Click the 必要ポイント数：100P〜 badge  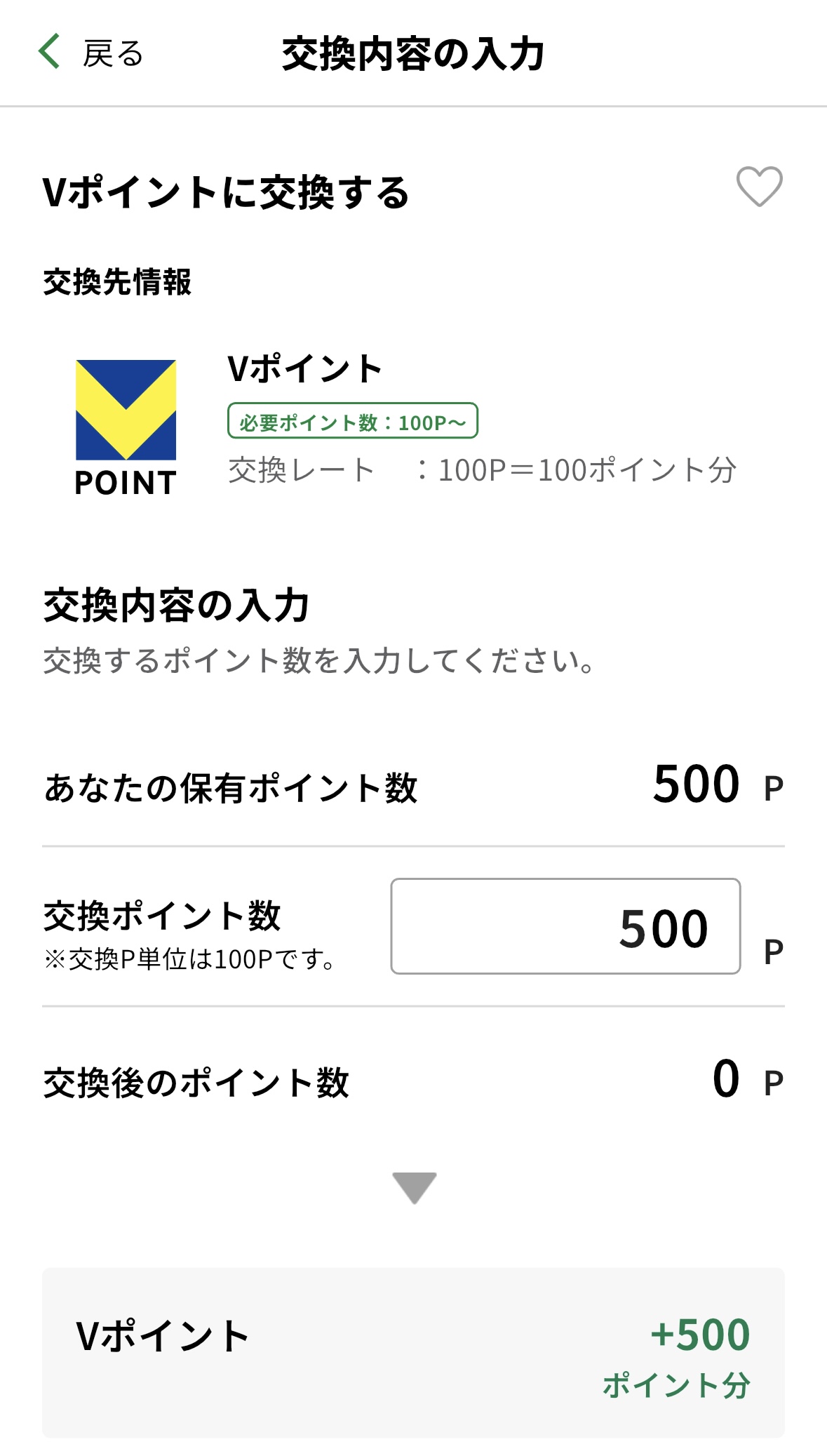tap(352, 421)
